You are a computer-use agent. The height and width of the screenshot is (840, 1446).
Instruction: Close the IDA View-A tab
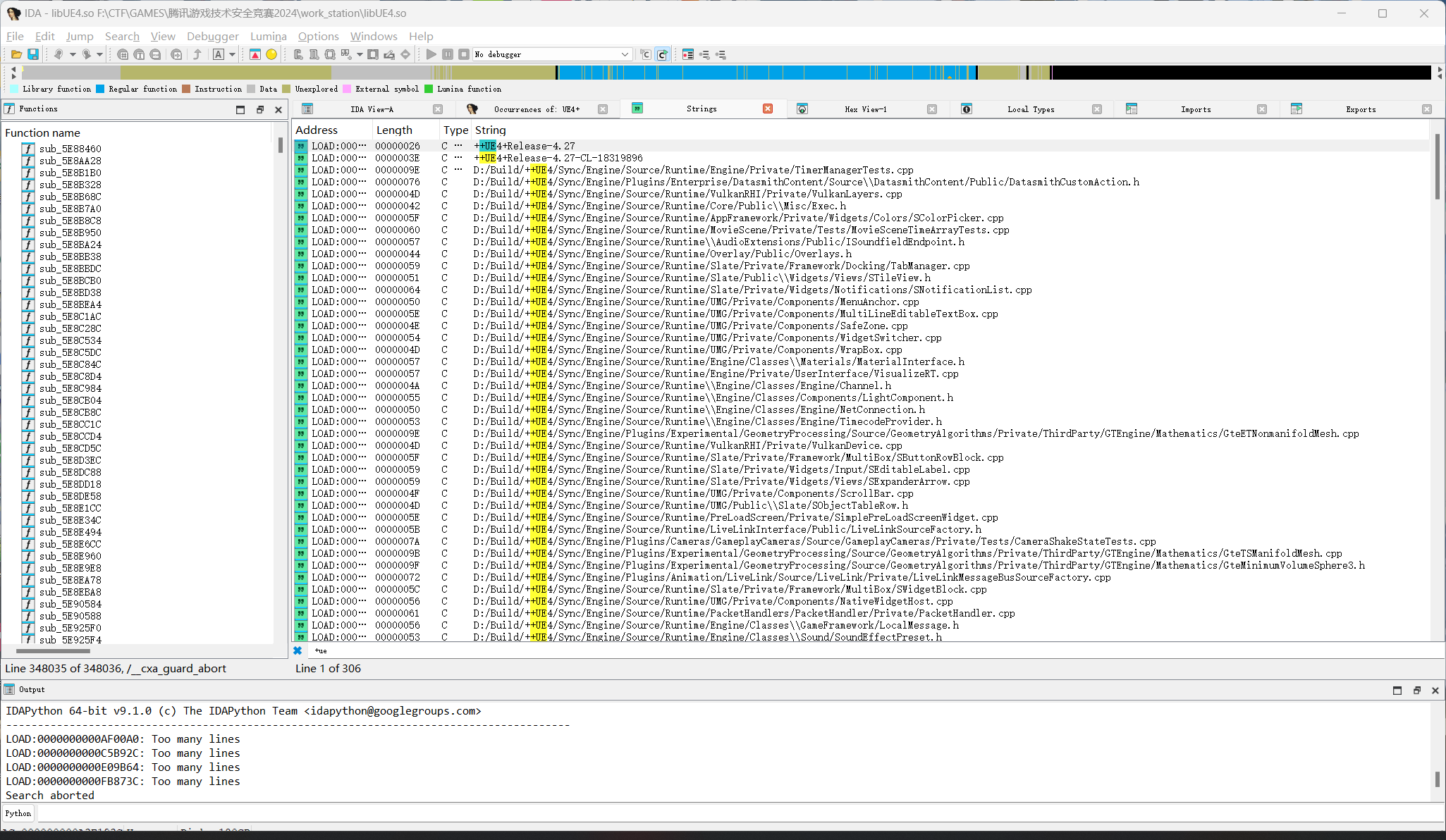pyautogui.click(x=438, y=109)
